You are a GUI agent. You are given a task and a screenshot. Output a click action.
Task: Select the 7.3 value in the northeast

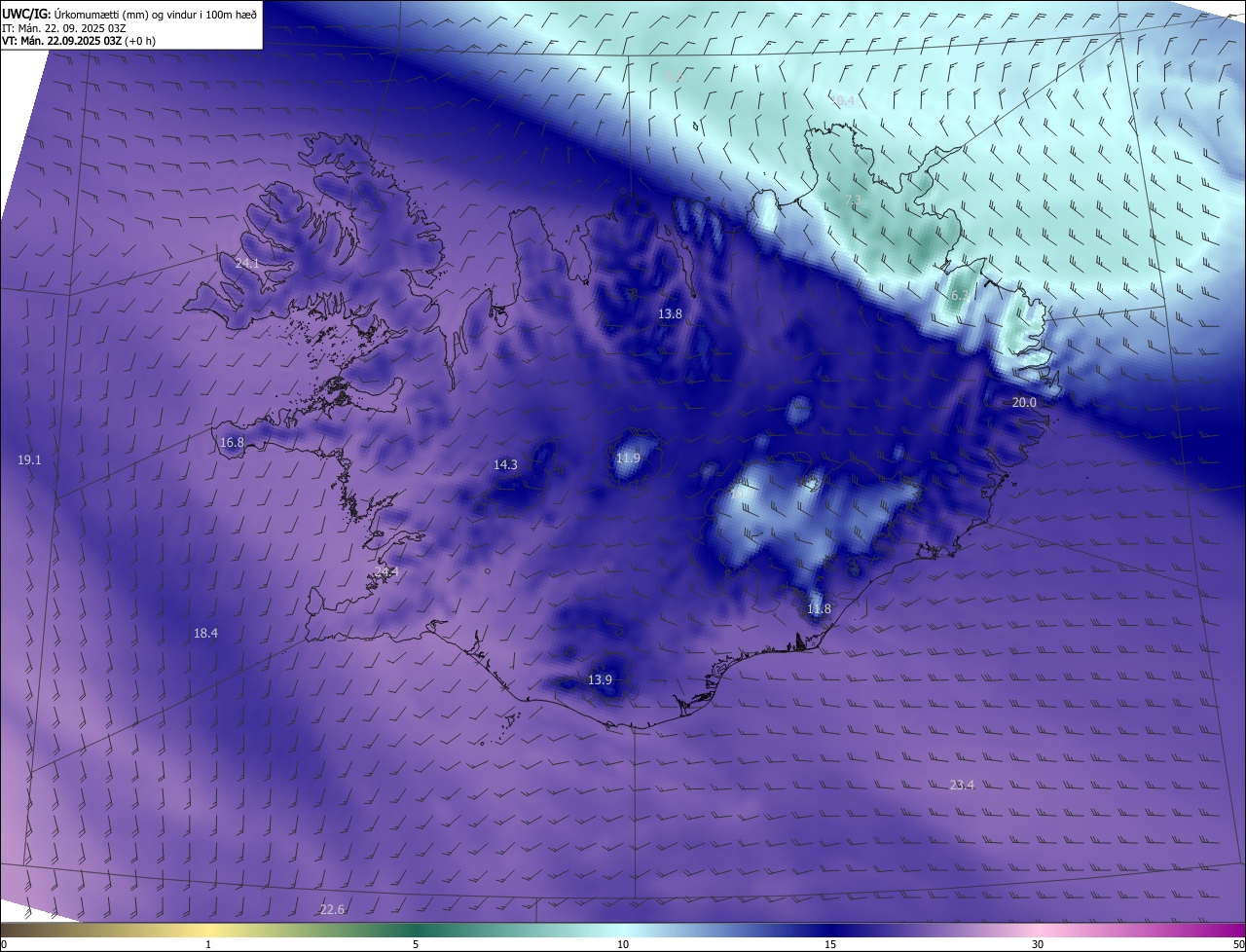(x=853, y=200)
